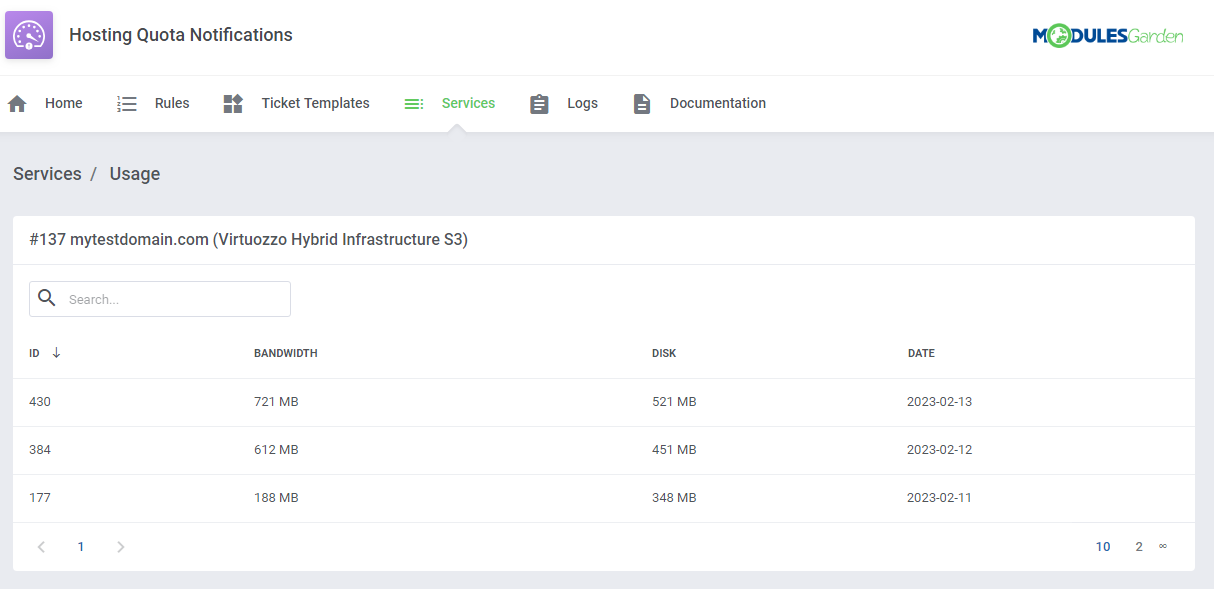This screenshot has height=589, width=1214.
Task: Click the ID column sort arrow
Action: [x=56, y=352]
